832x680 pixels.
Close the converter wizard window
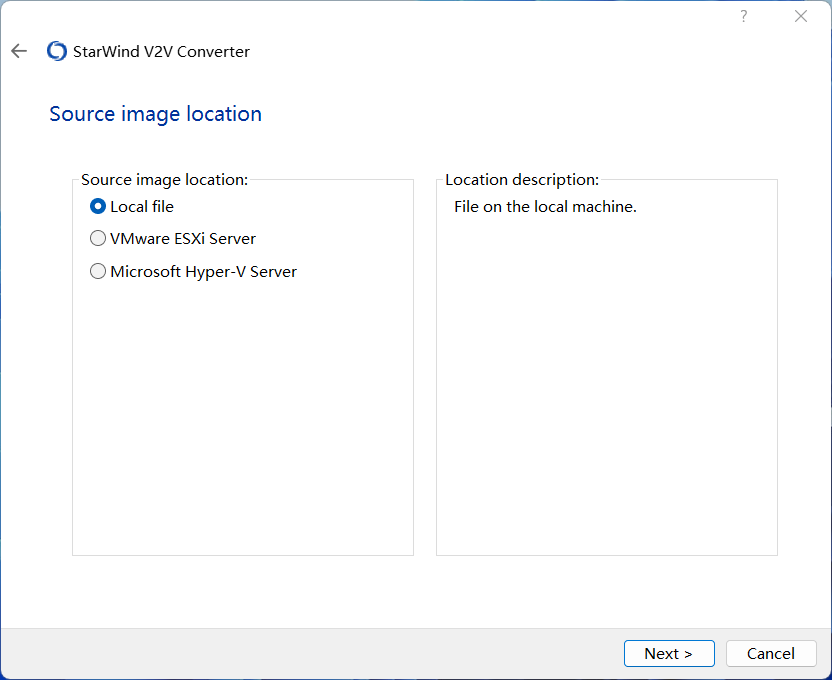click(x=800, y=16)
